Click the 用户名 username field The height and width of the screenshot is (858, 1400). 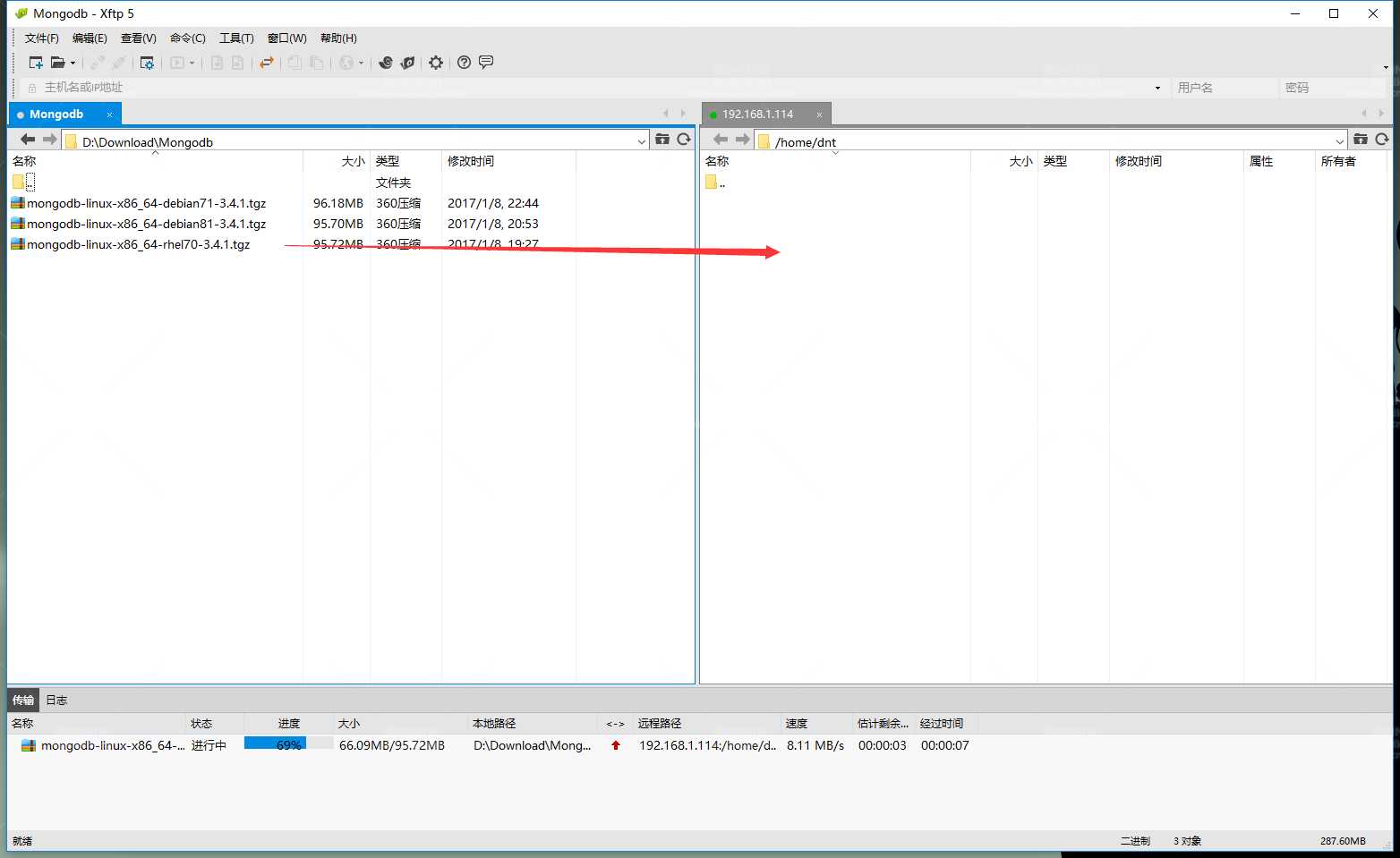(x=1224, y=88)
